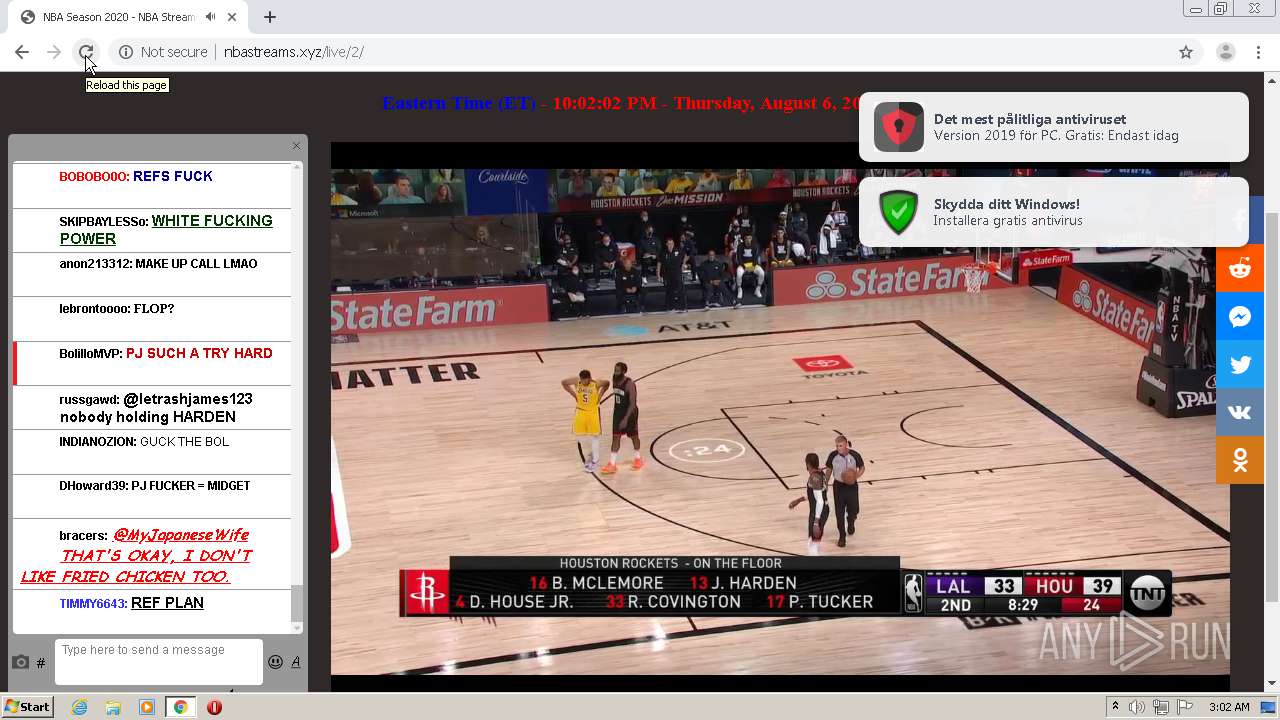Click the green shield checkmark icon
The height and width of the screenshot is (720, 1280).
[899, 212]
